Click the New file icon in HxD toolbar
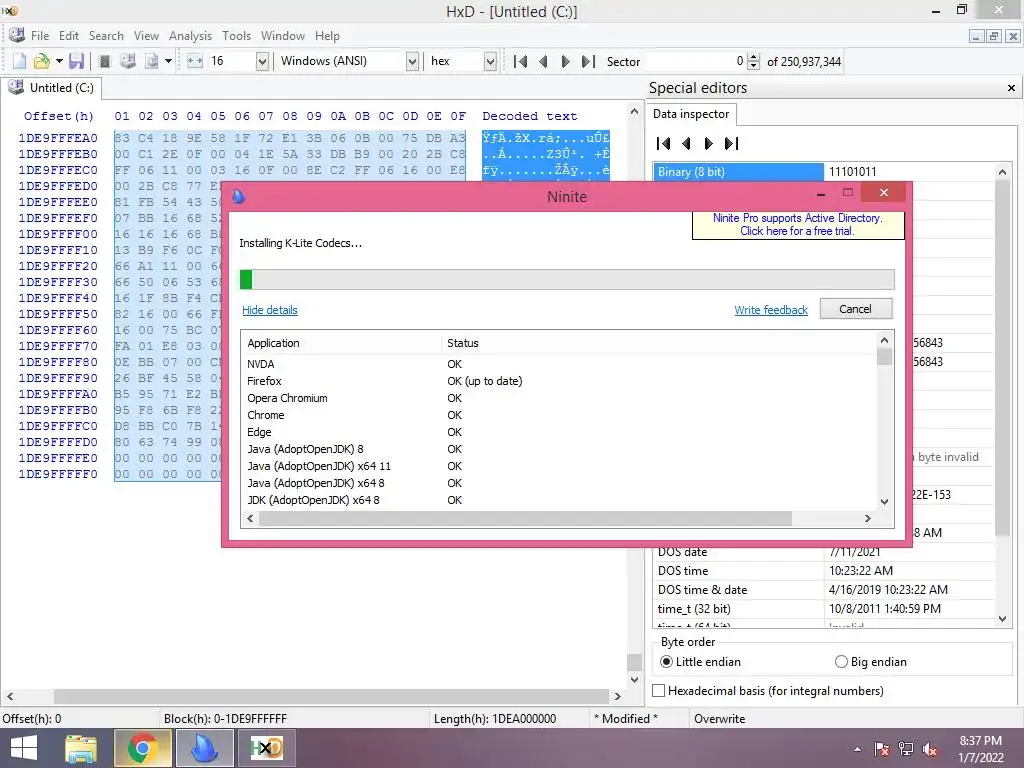Image resolution: width=1024 pixels, height=768 pixels. pyautogui.click(x=19, y=61)
